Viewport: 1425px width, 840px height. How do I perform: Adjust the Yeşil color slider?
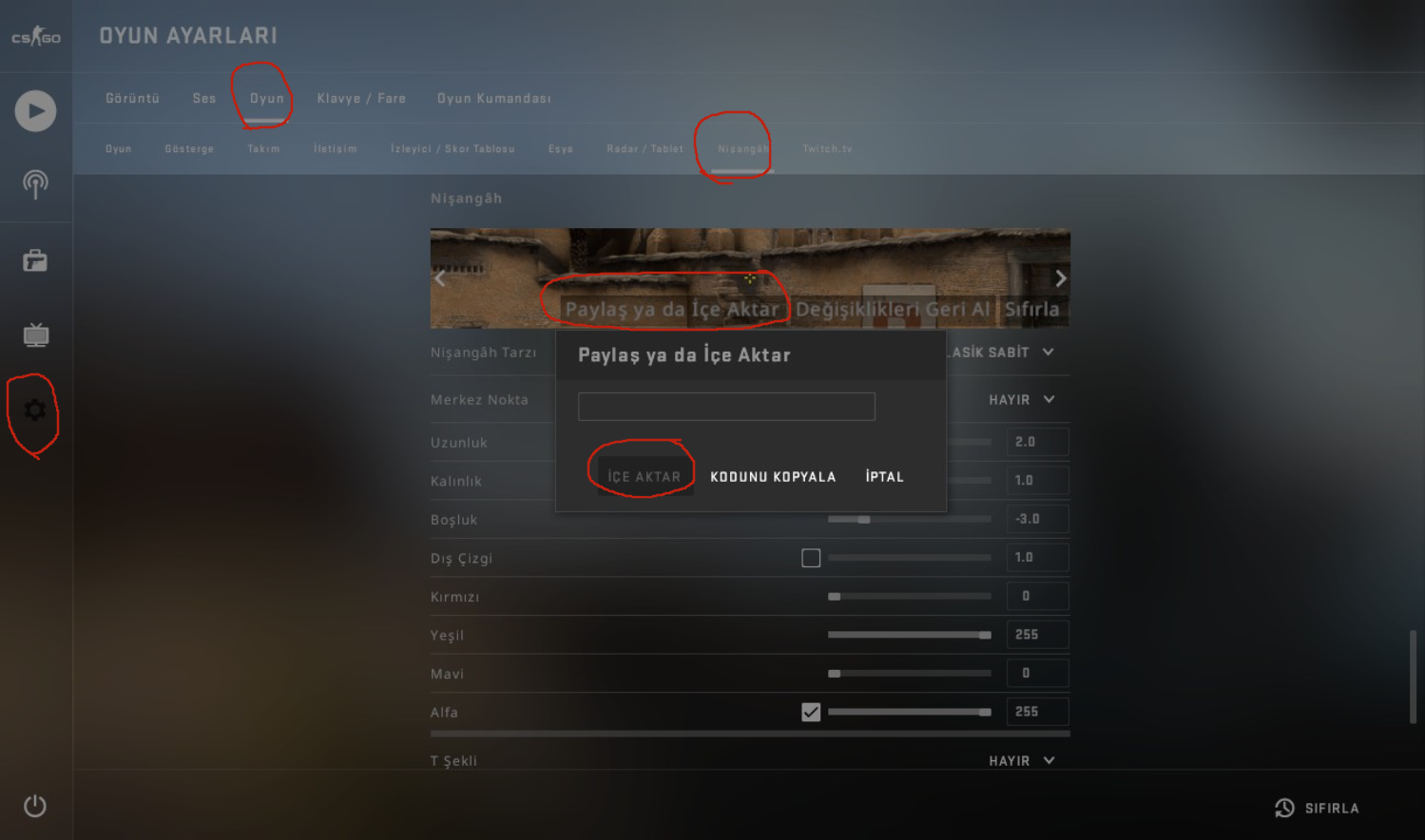pyautogui.click(x=910, y=635)
